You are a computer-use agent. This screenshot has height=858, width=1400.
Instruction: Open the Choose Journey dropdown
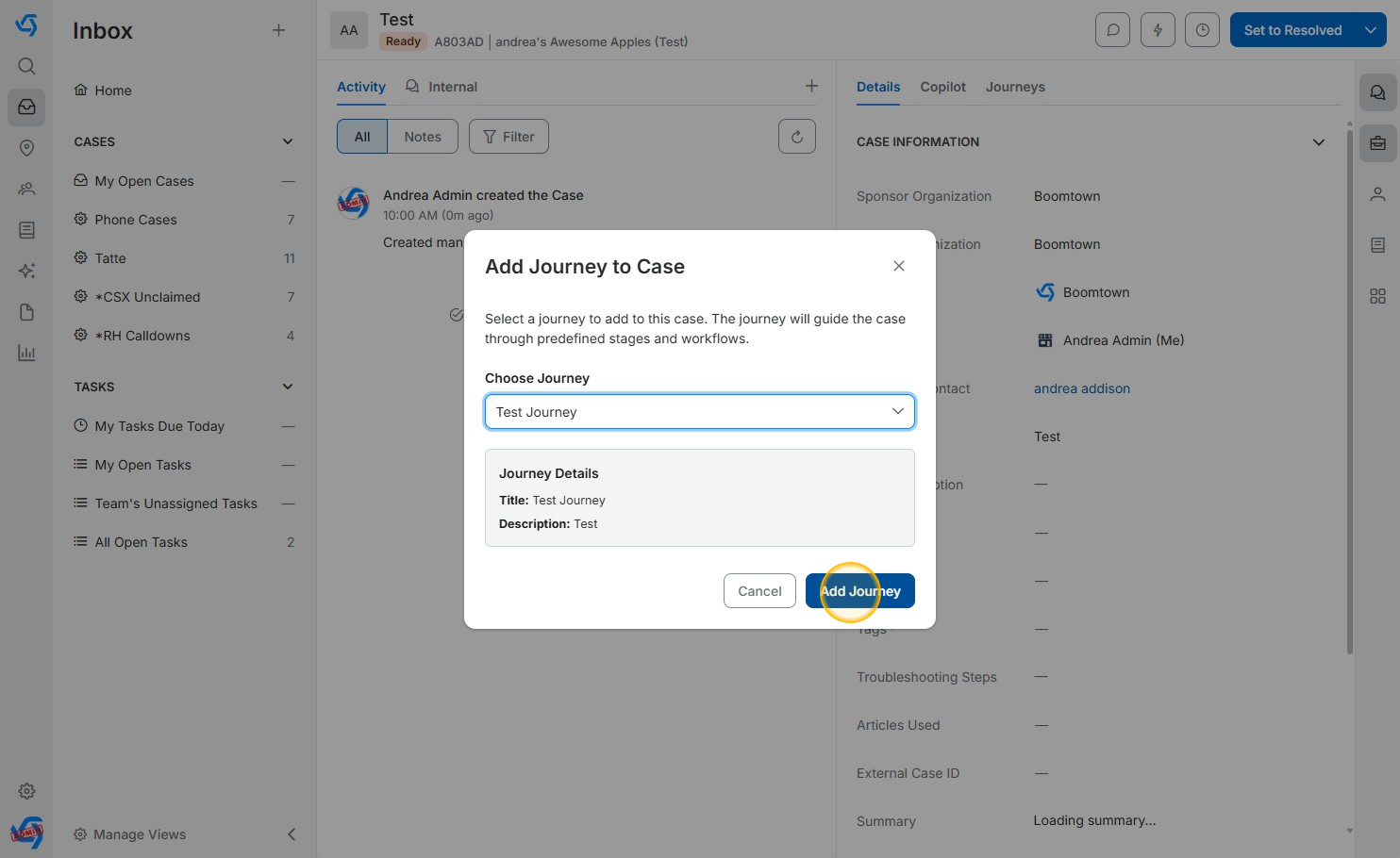point(699,412)
